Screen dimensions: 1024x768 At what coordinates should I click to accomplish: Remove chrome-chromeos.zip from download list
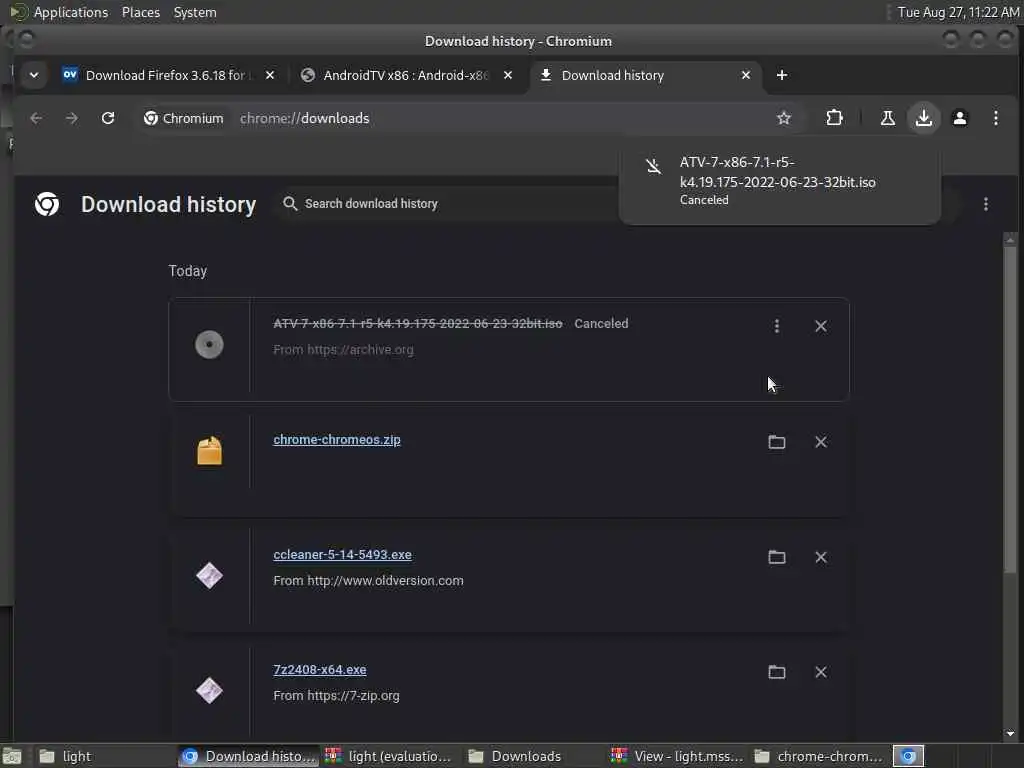[x=821, y=442]
